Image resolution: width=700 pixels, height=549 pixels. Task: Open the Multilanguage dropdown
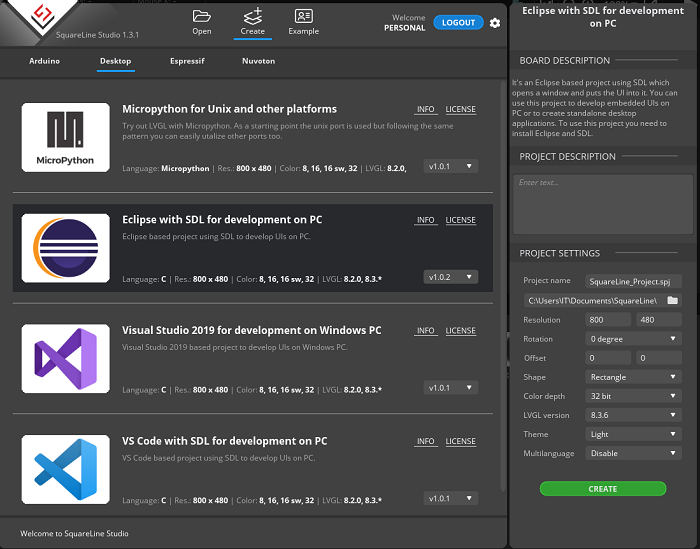point(633,453)
